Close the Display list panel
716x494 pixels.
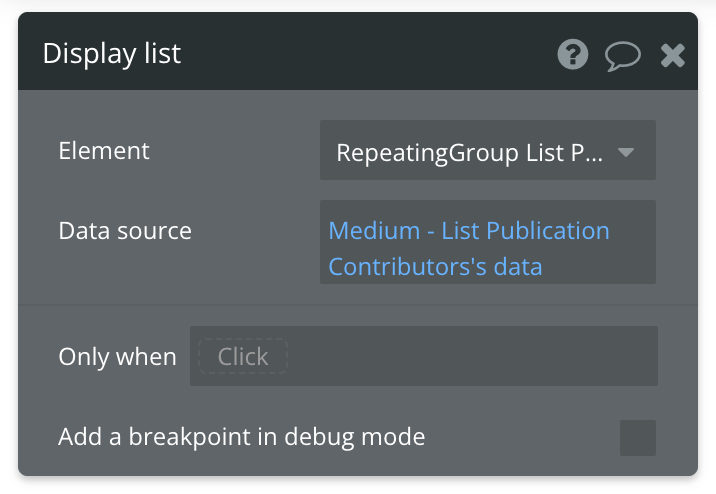tap(673, 55)
